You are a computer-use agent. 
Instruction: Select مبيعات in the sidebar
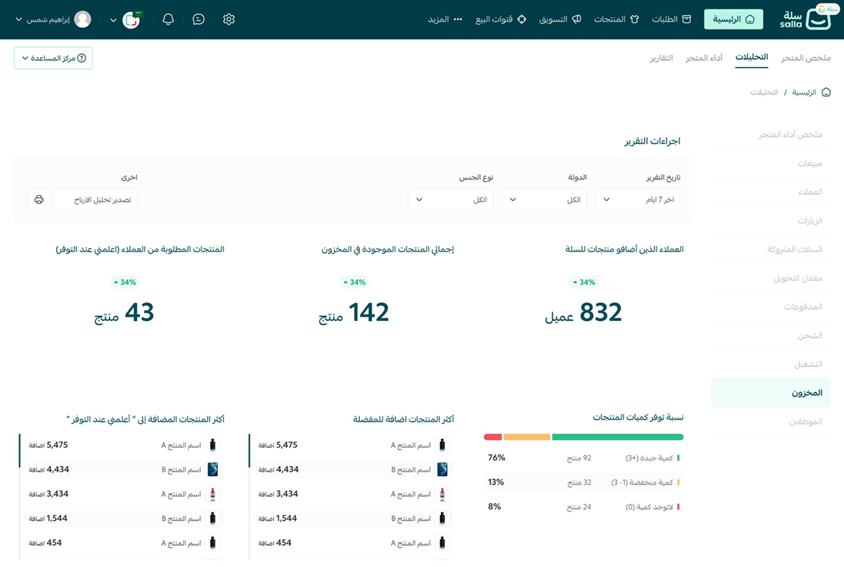(x=809, y=163)
